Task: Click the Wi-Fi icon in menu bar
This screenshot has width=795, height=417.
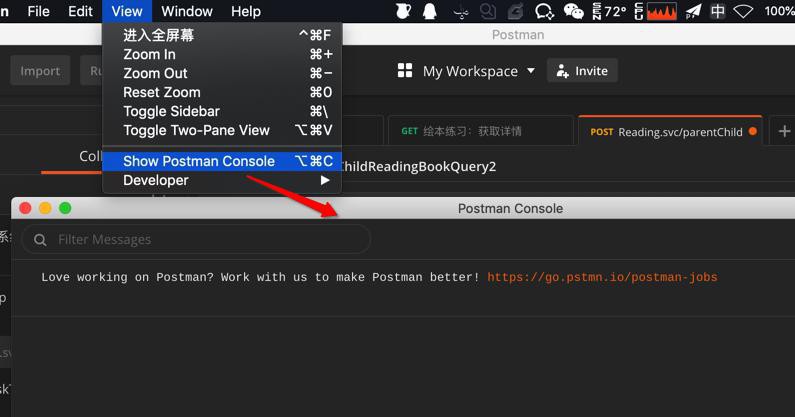Action: 743,11
